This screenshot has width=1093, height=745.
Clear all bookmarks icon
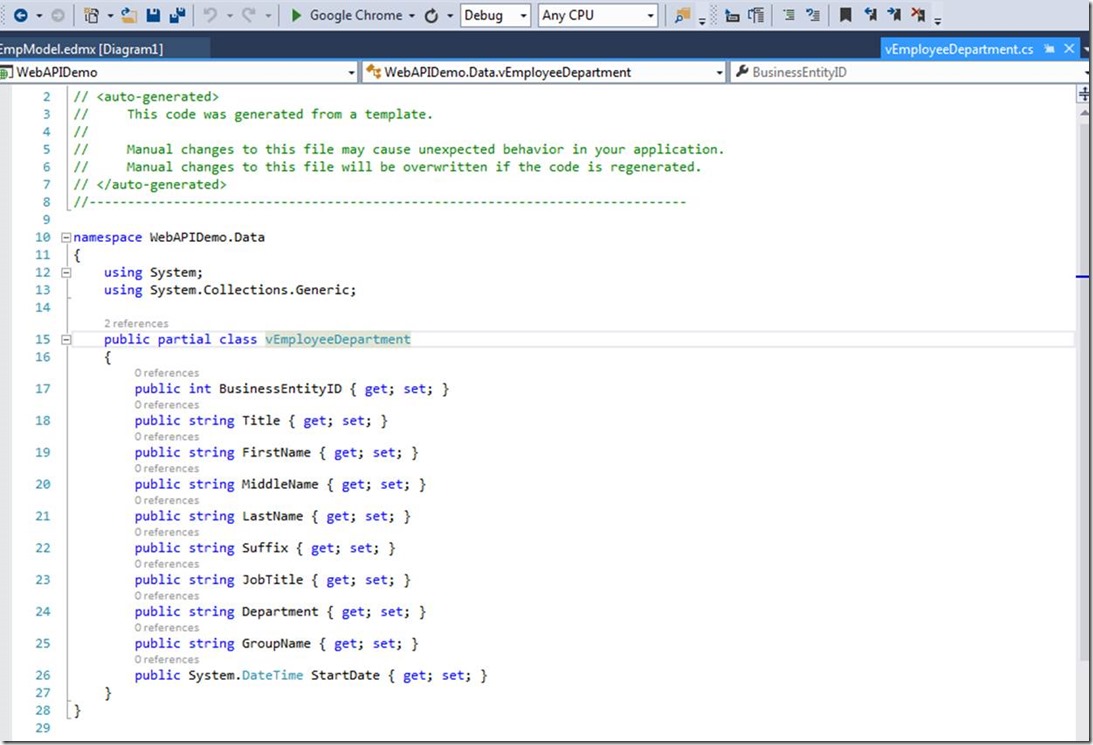[x=919, y=15]
